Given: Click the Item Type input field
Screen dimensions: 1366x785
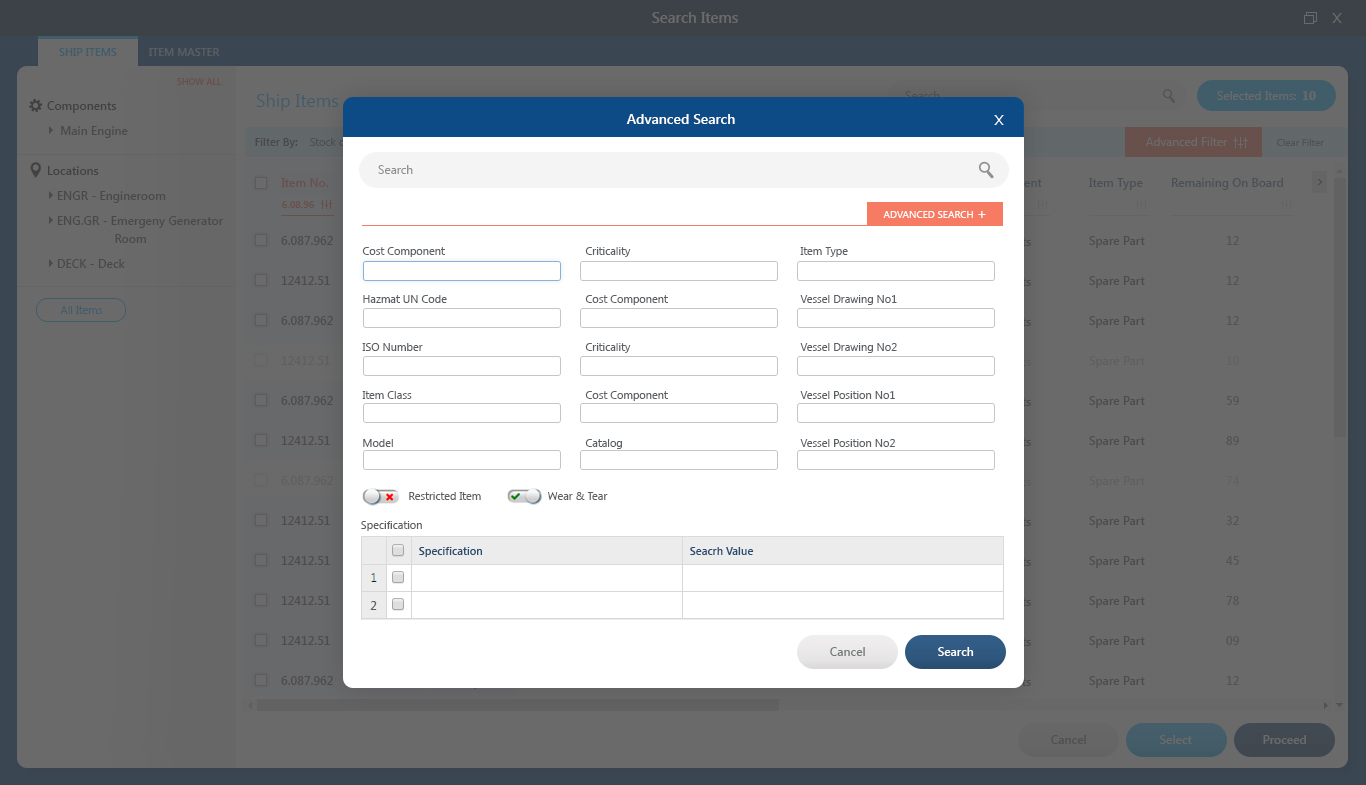Looking at the screenshot, I should (x=896, y=271).
